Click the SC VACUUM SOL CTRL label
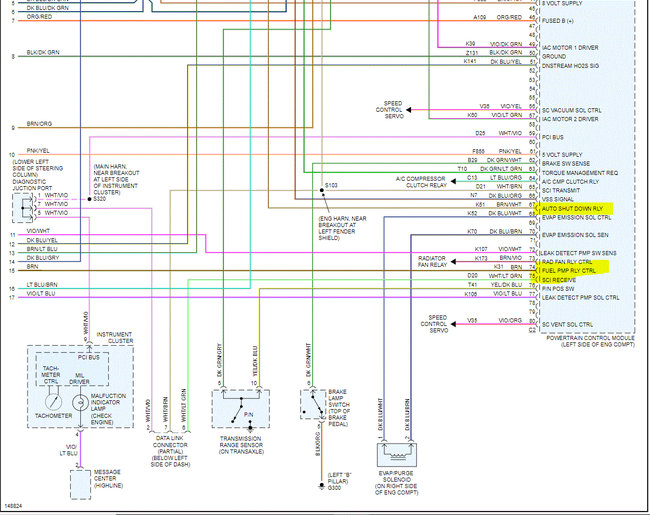The image size is (650, 515). pyautogui.click(x=572, y=110)
